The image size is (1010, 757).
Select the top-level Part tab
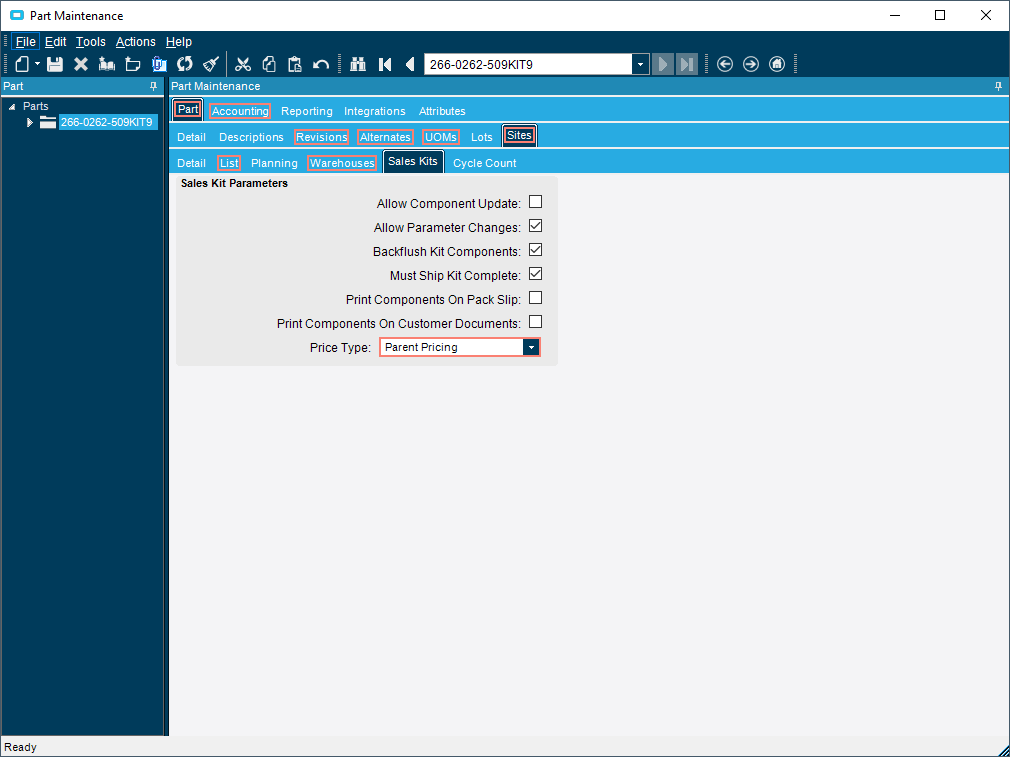click(188, 110)
